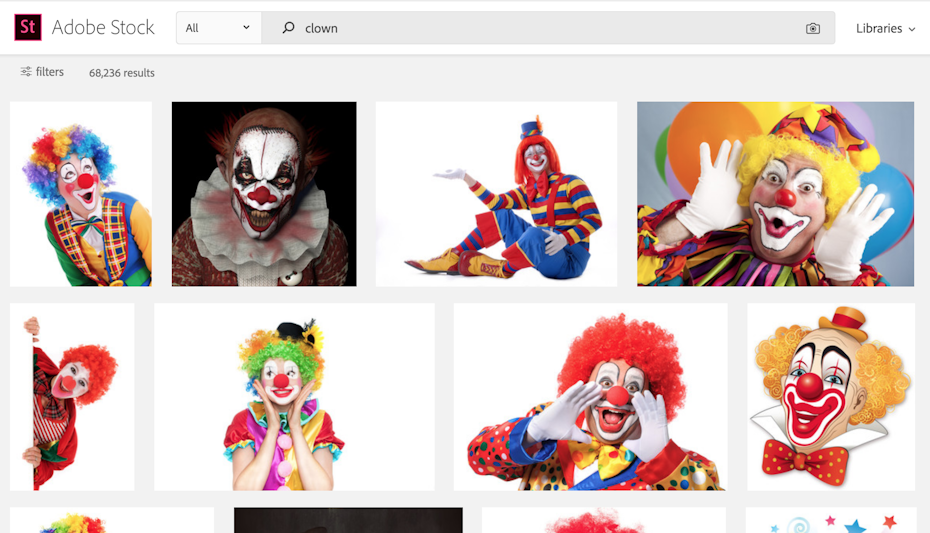Expand the Libraries dropdown menu
Screen dimensions: 930x533
point(885,29)
